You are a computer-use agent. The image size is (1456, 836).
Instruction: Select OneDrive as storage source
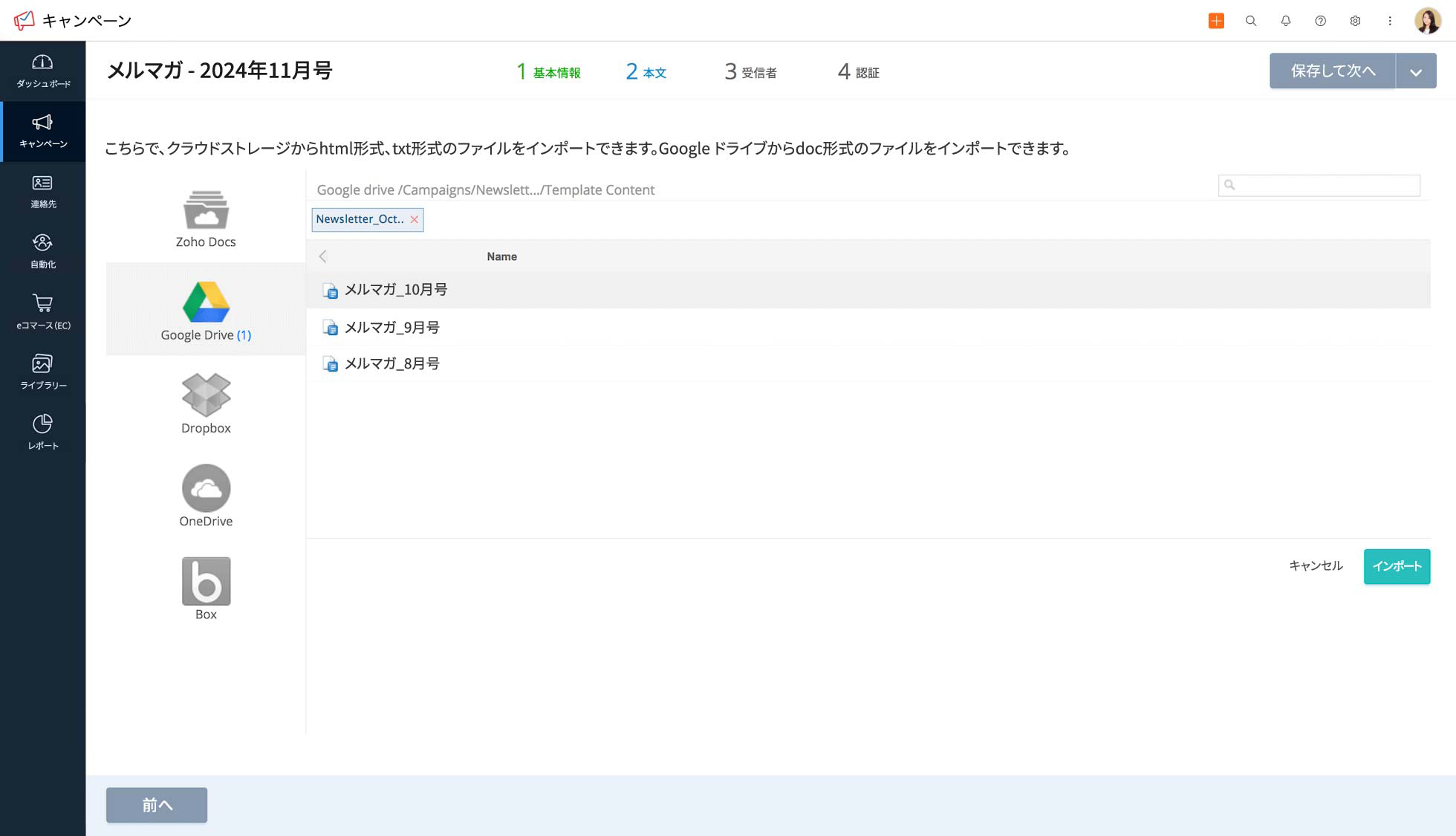point(206,496)
